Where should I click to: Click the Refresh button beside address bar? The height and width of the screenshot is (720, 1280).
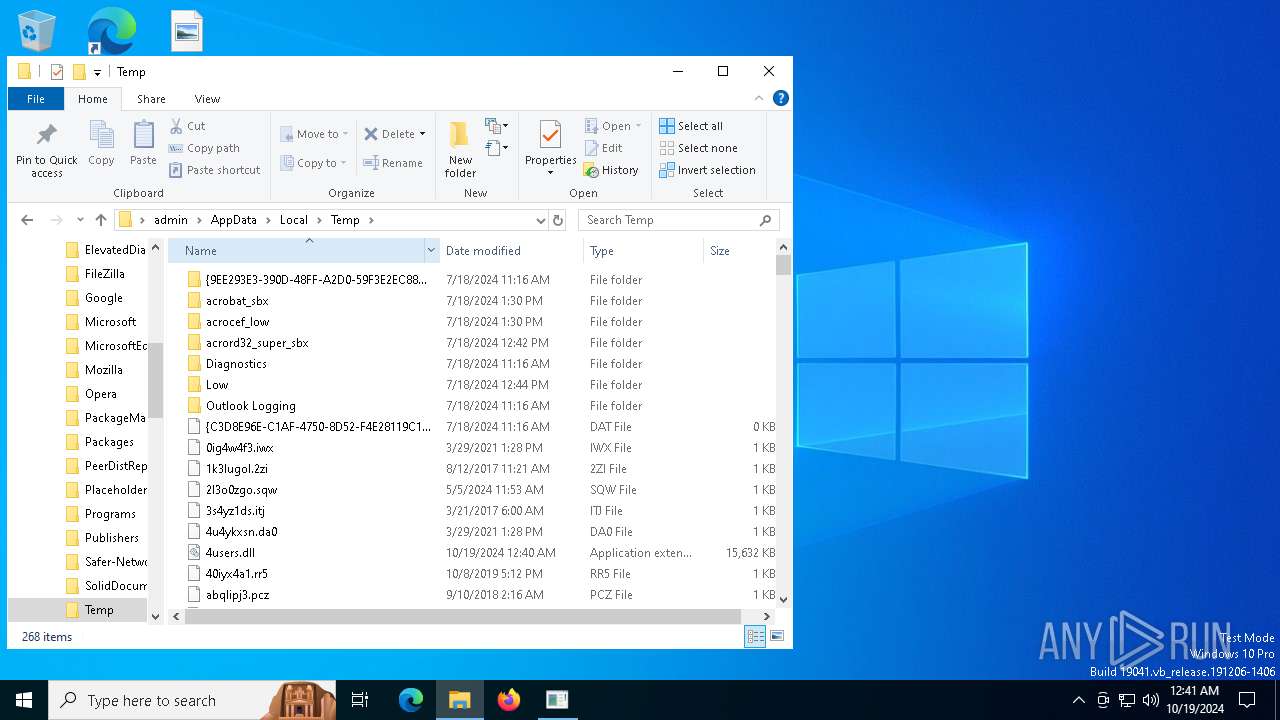[x=558, y=220]
